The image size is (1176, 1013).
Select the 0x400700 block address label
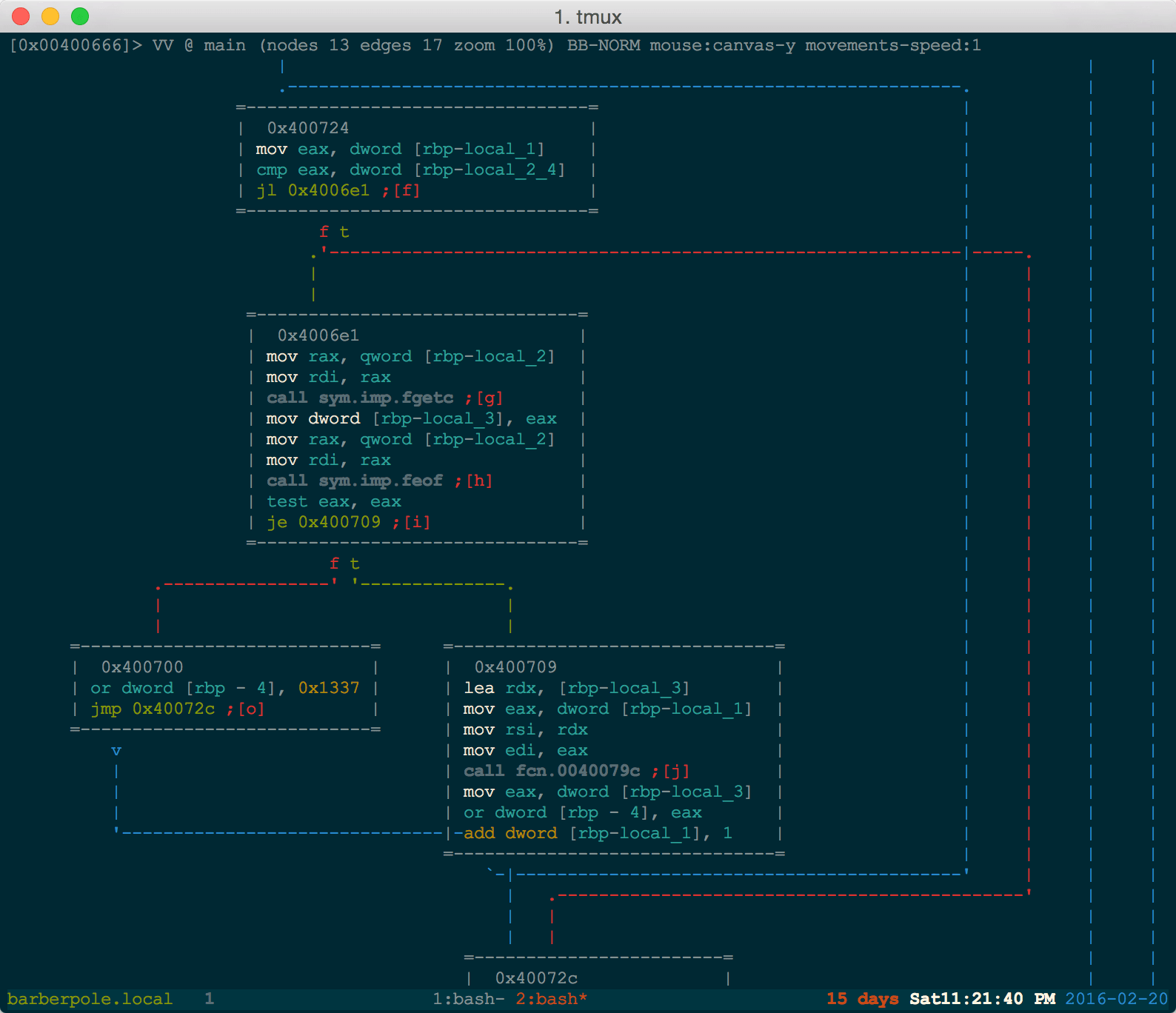tap(142, 667)
